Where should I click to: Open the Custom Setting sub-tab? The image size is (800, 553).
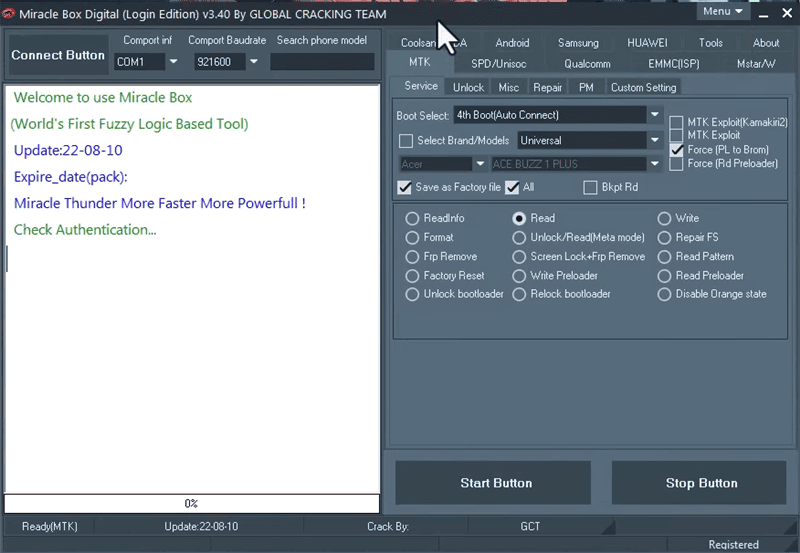click(x=643, y=87)
